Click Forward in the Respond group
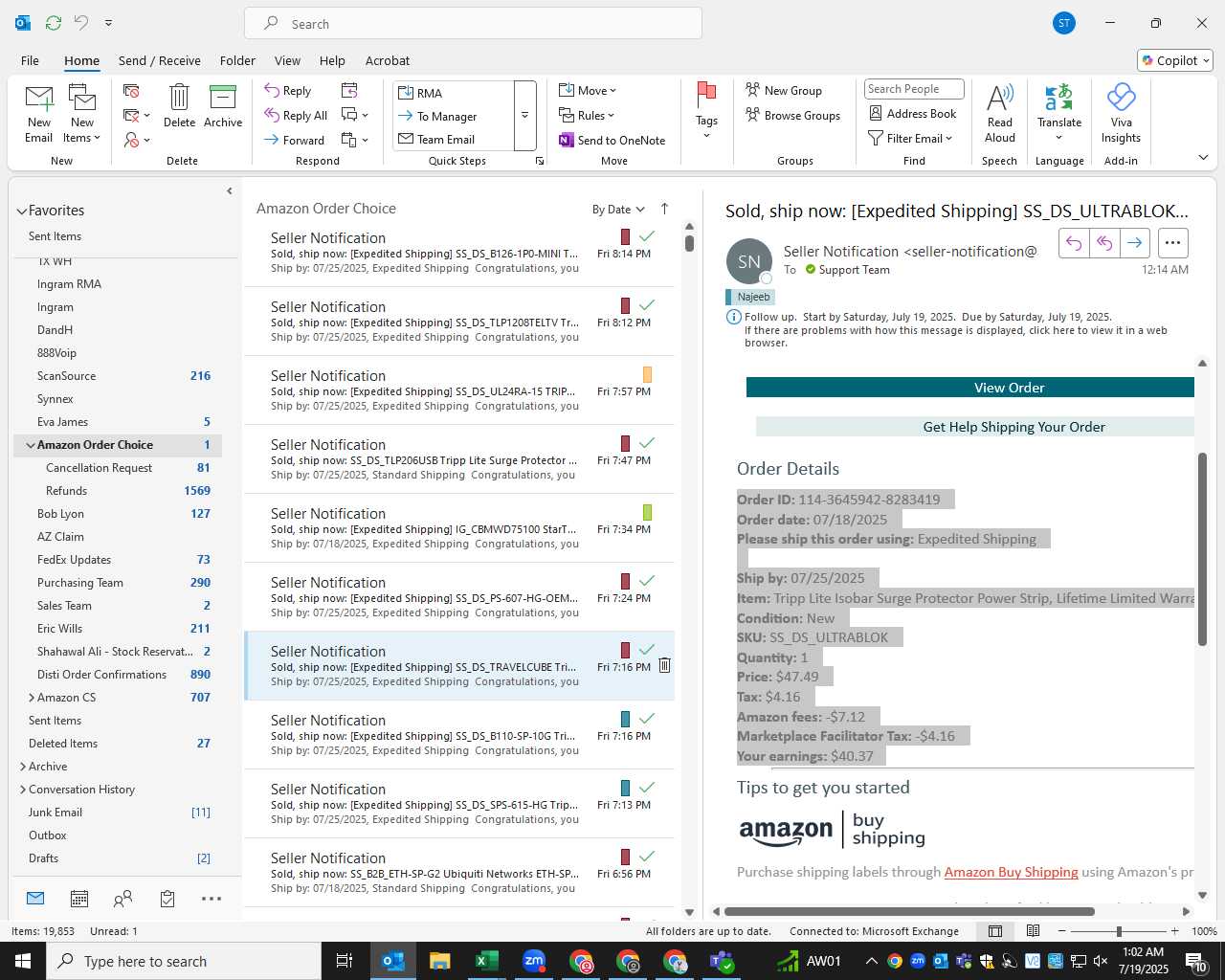This screenshot has height=980, width=1225. pyautogui.click(x=295, y=140)
